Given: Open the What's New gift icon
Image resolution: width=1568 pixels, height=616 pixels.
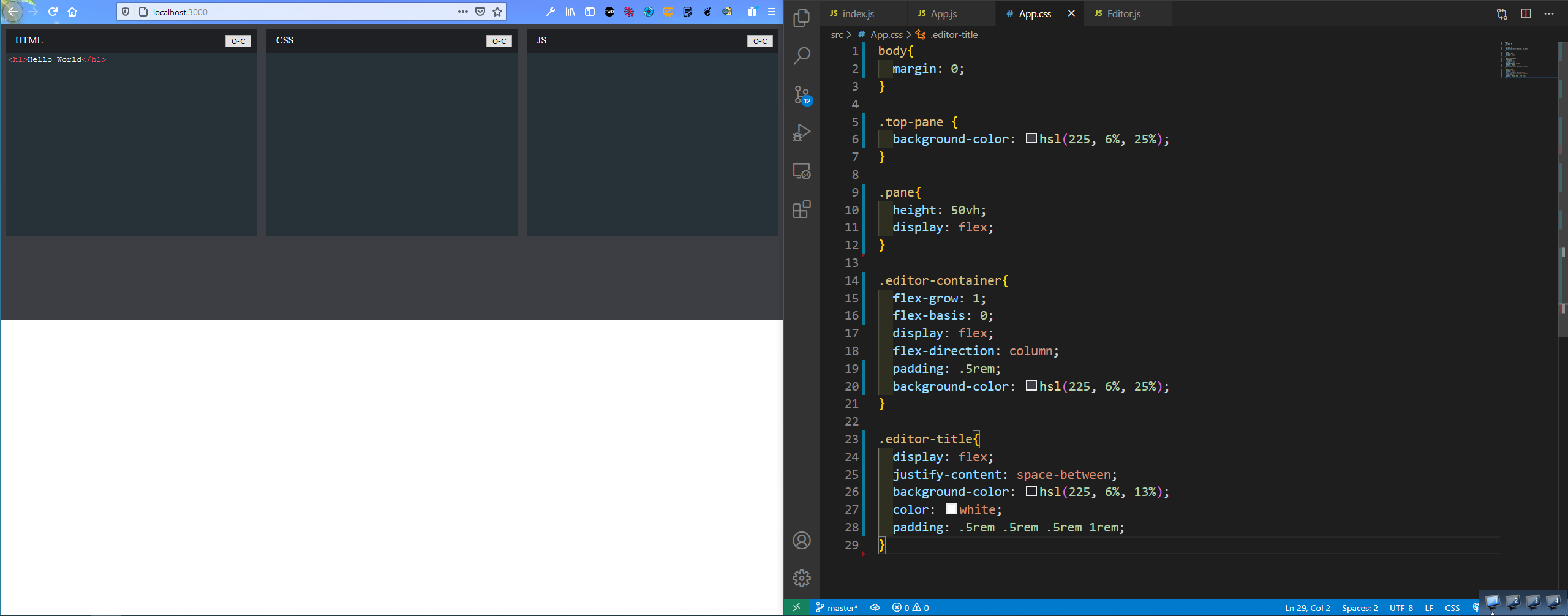Looking at the screenshot, I should click(x=752, y=12).
